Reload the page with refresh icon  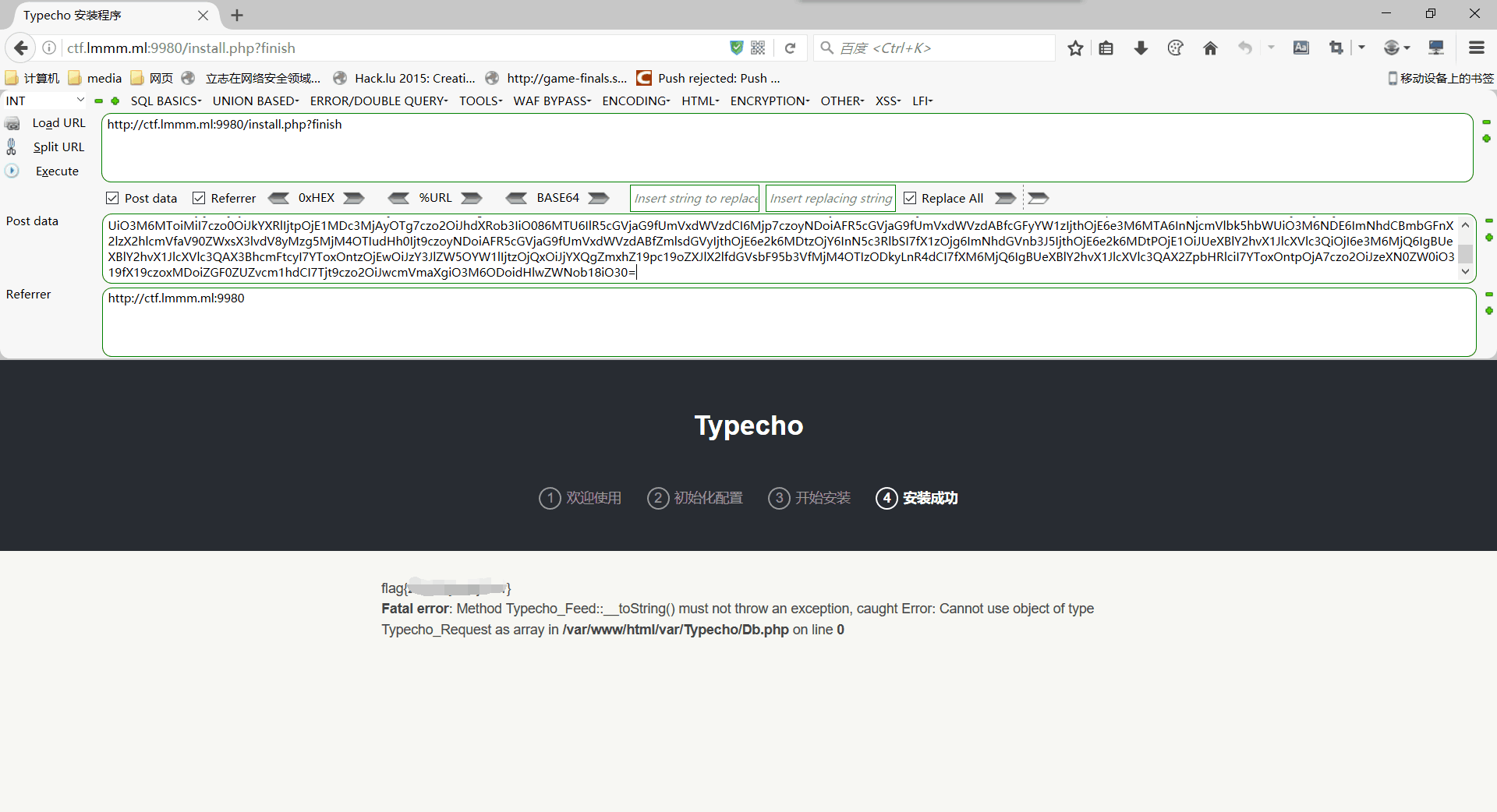coord(790,48)
